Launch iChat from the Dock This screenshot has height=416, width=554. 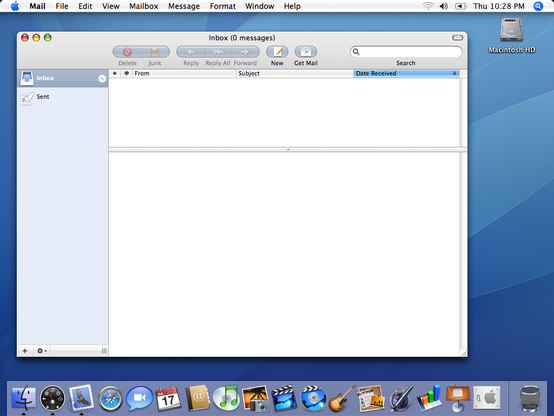140,398
